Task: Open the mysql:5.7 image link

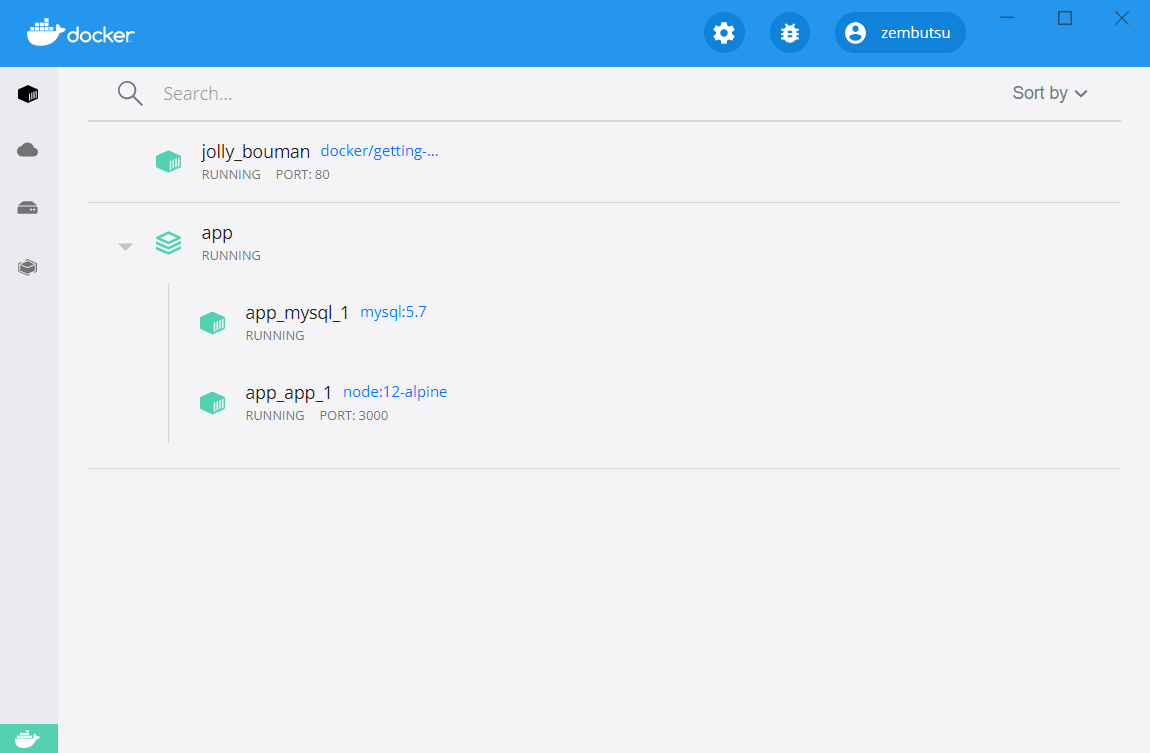Action: 393,312
